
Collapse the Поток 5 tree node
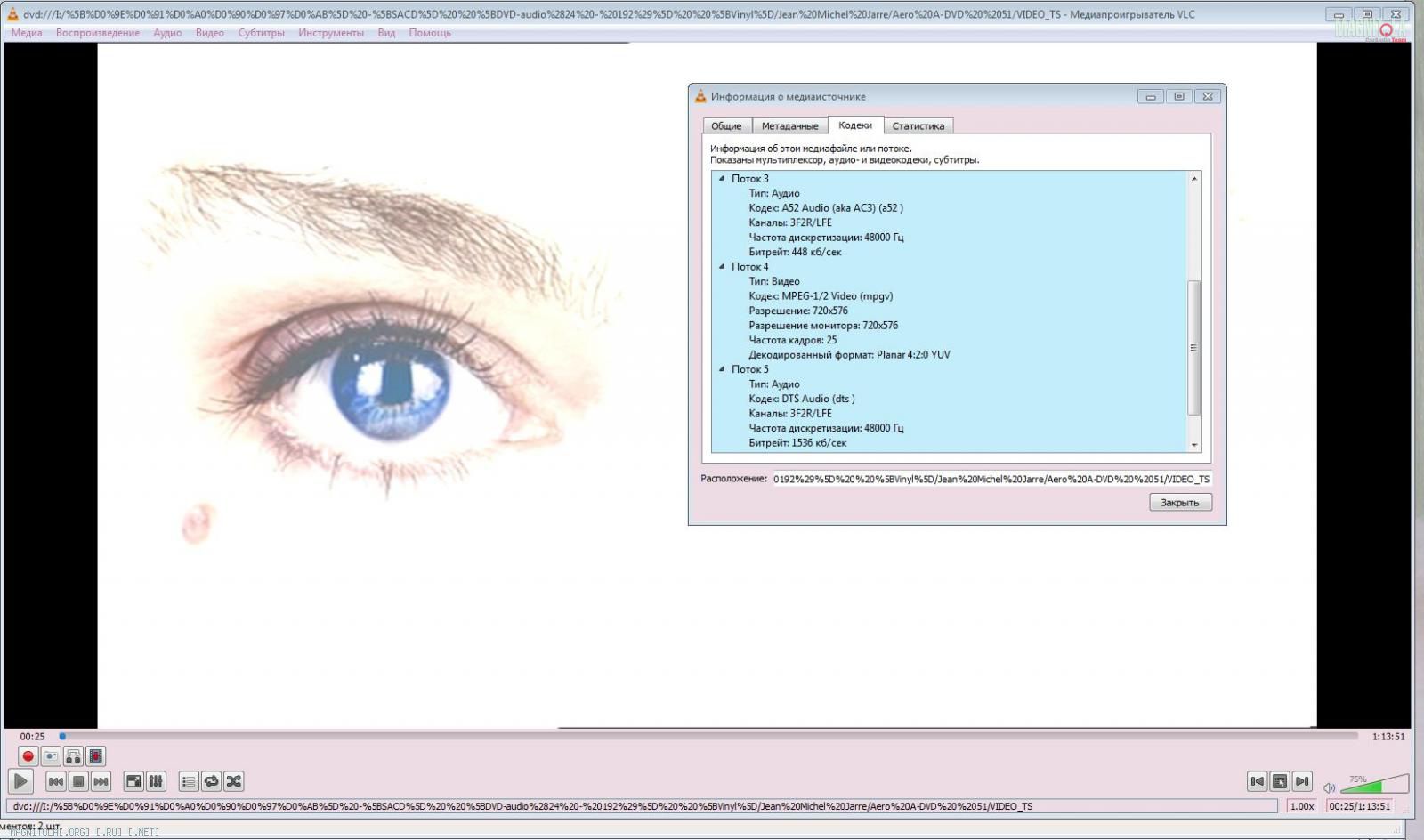(722, 369)
